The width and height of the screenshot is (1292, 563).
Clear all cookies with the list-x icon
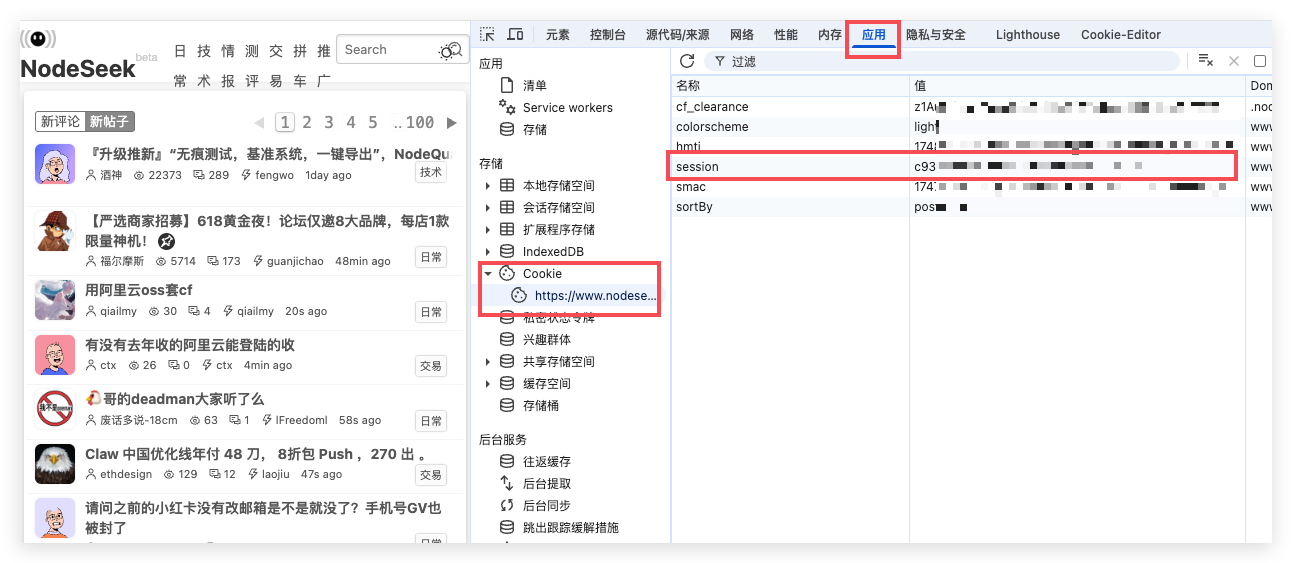(1206, 61)
